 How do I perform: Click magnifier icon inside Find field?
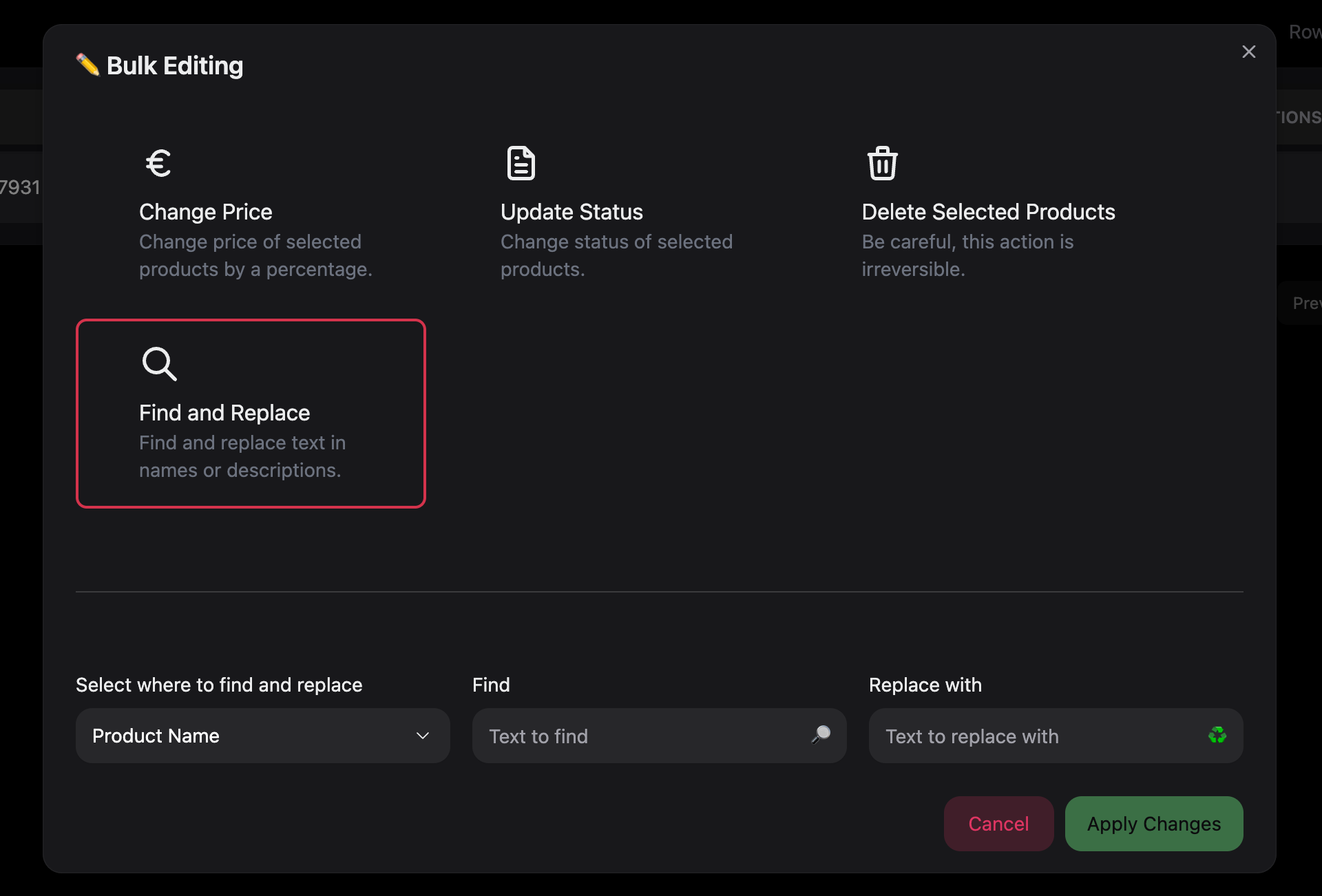click(821, 734)
